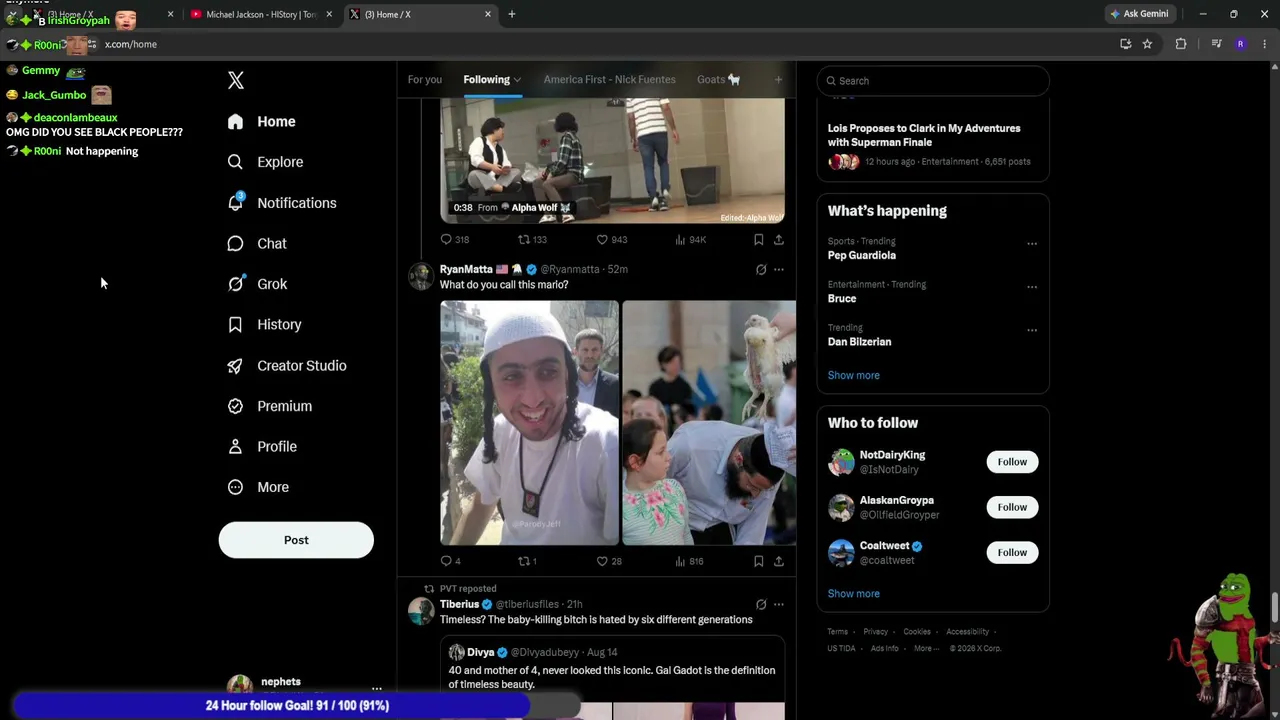The height and width of the screenshot is (720, 1280).
Task: Like RyanMatta's post with 28 likes
Action: click(609, 561)
